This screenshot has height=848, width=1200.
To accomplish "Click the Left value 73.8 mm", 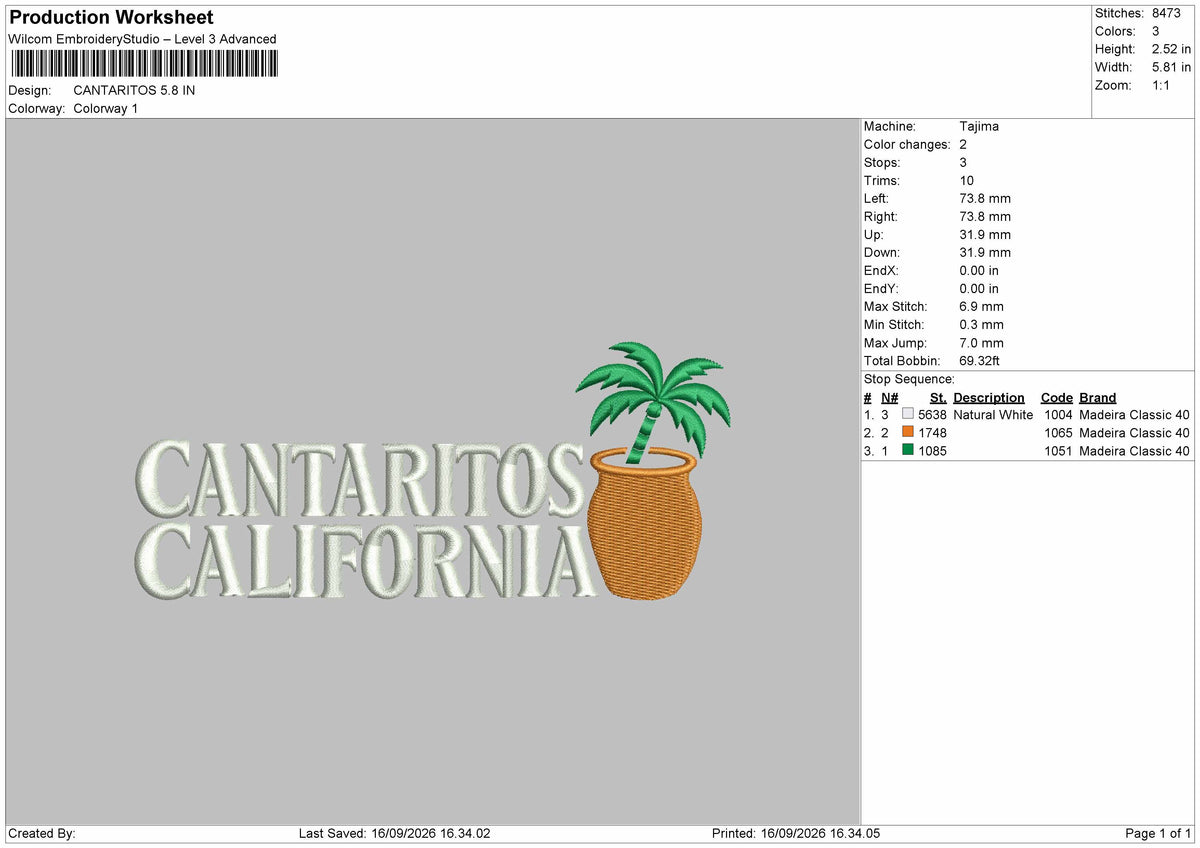I will click(985, 199).
